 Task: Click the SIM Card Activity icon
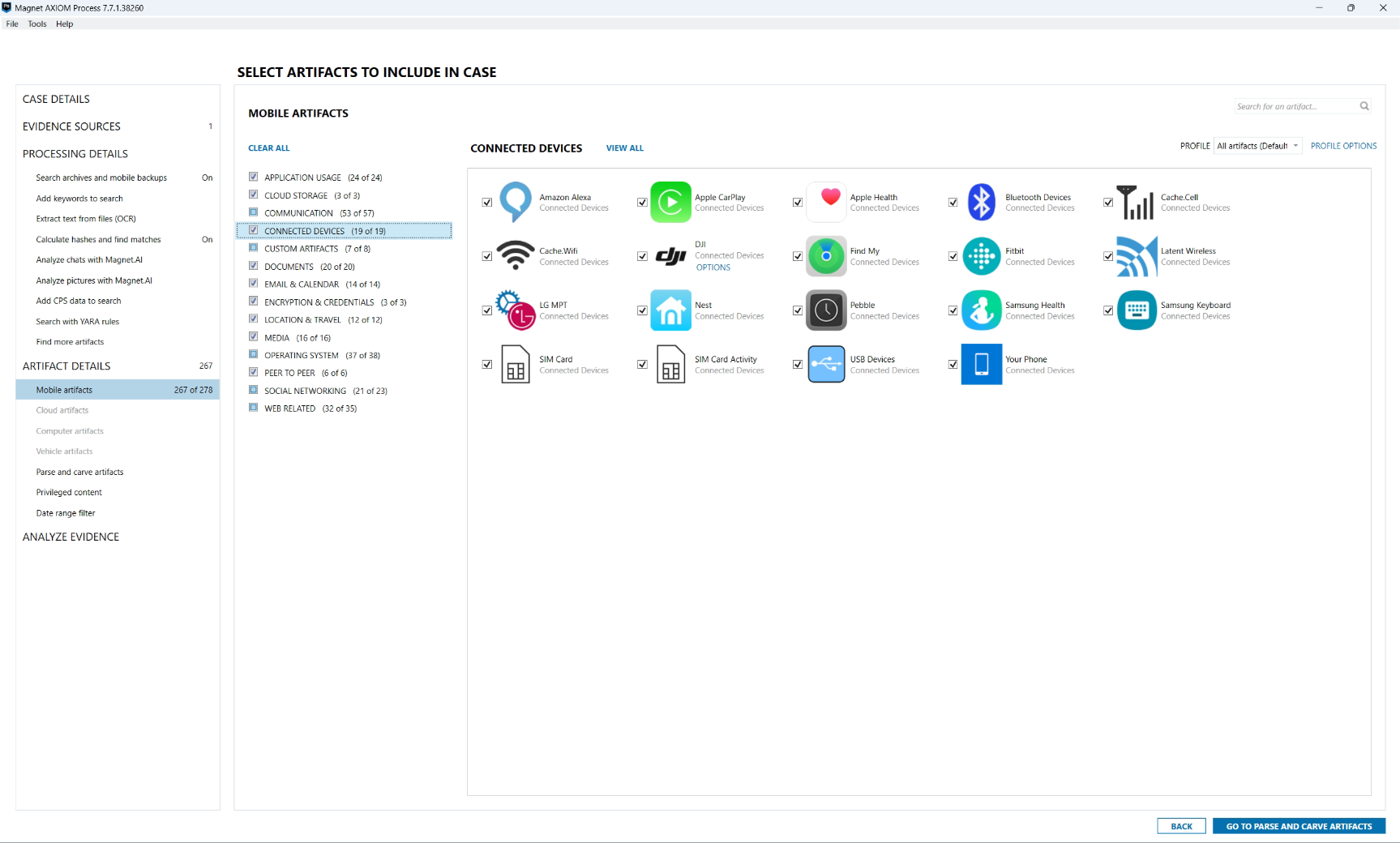[x=670, y=364]
